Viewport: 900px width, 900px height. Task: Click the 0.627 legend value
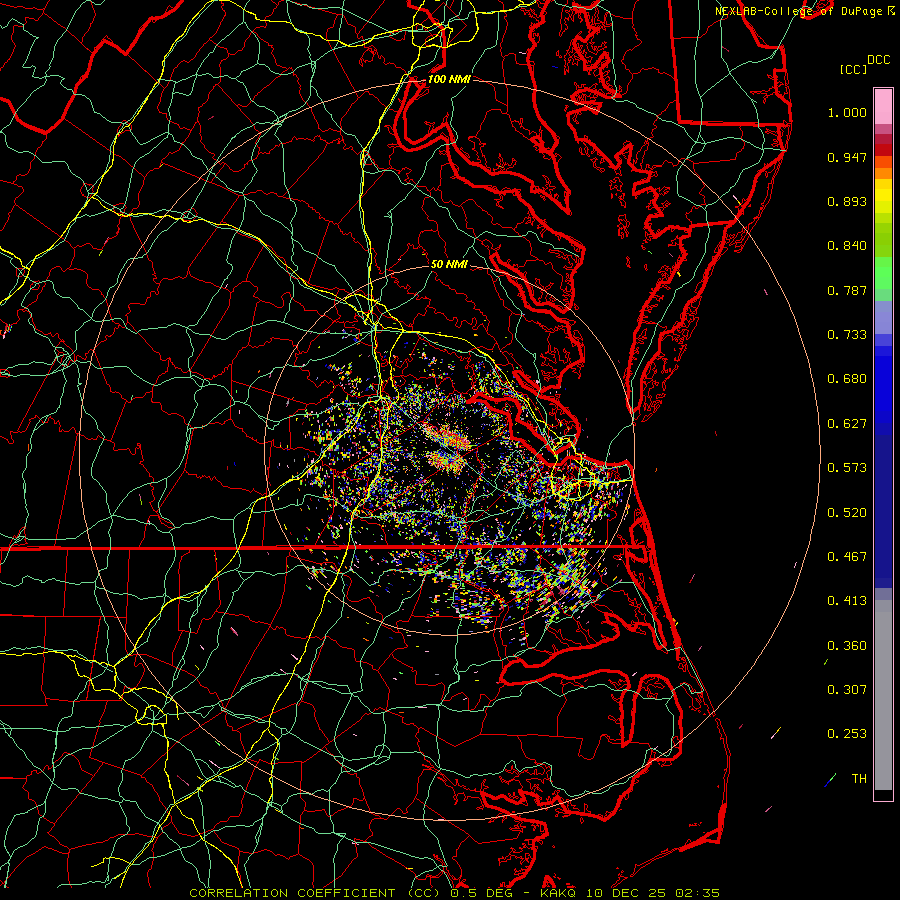(847, 424)
